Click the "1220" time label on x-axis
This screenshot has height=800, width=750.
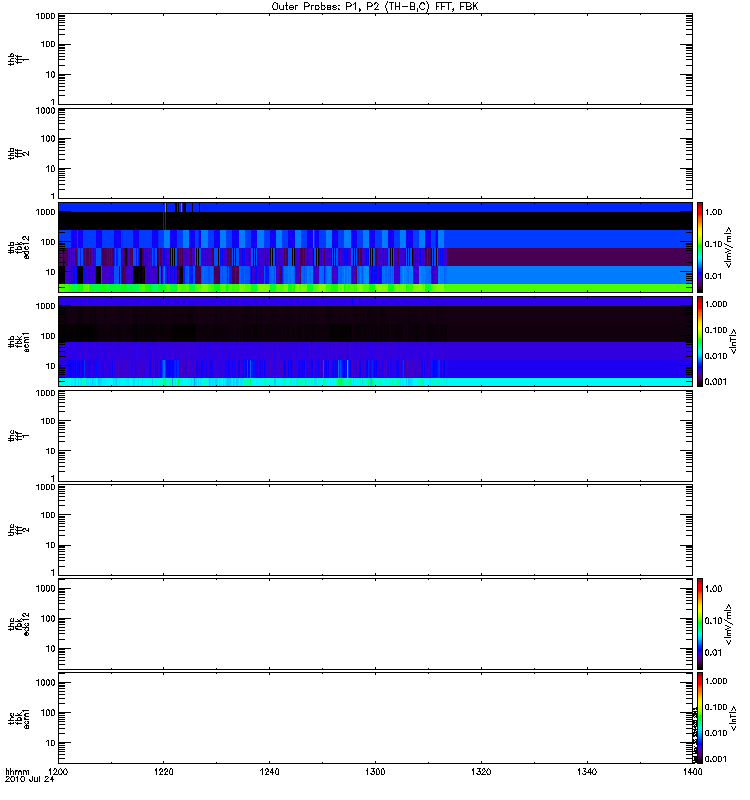[164, 771]
